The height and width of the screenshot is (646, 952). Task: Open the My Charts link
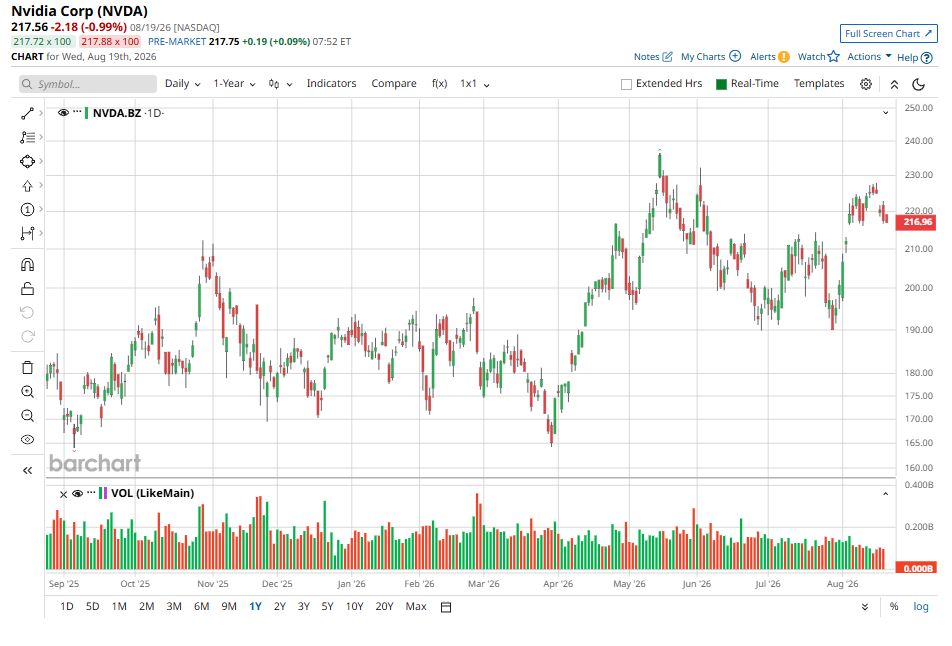click(702, 56)
